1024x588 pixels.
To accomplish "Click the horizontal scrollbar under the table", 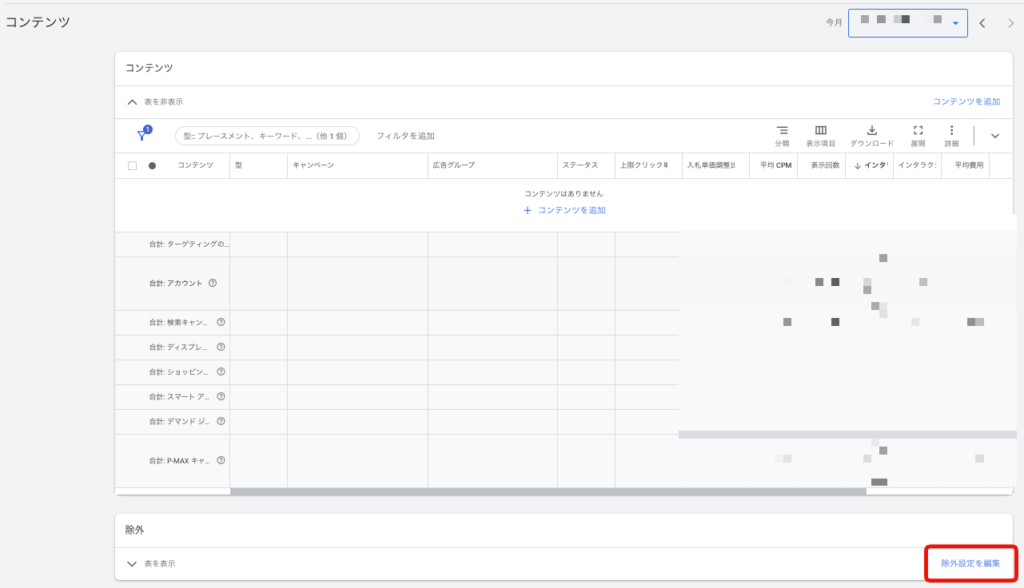I will 547,491.
